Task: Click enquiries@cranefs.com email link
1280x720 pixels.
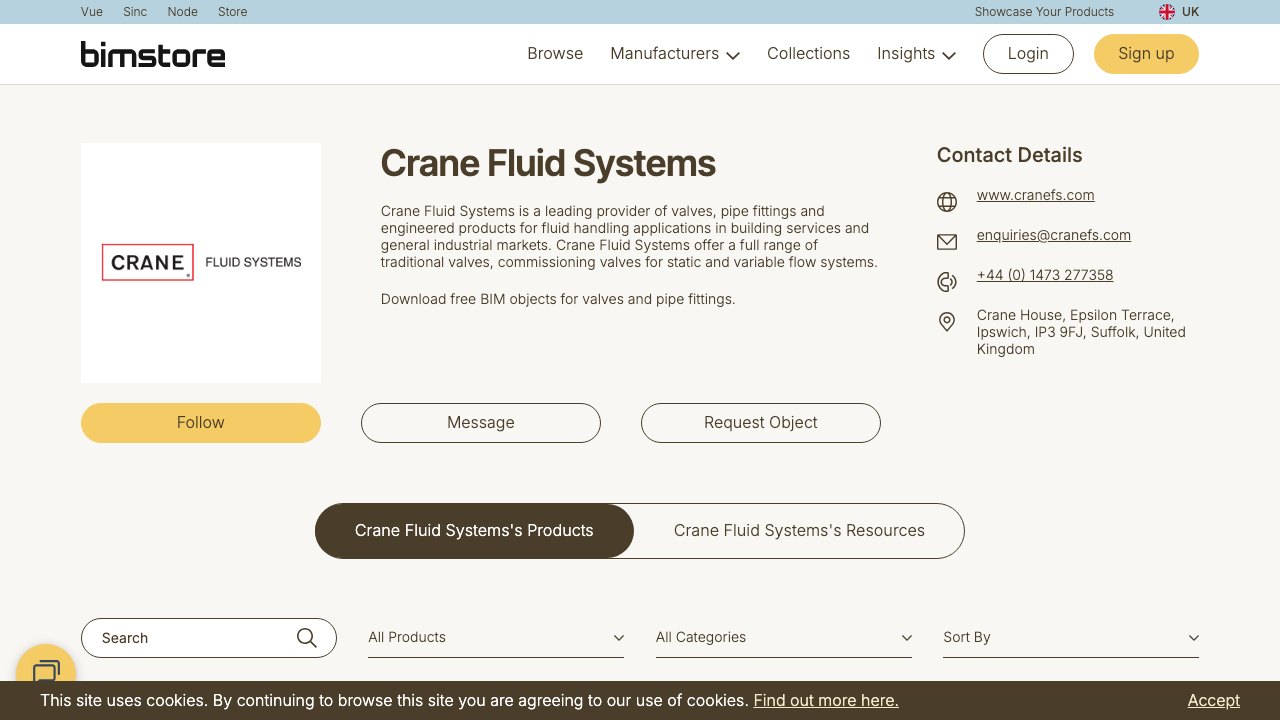Action: (1054, 235)
